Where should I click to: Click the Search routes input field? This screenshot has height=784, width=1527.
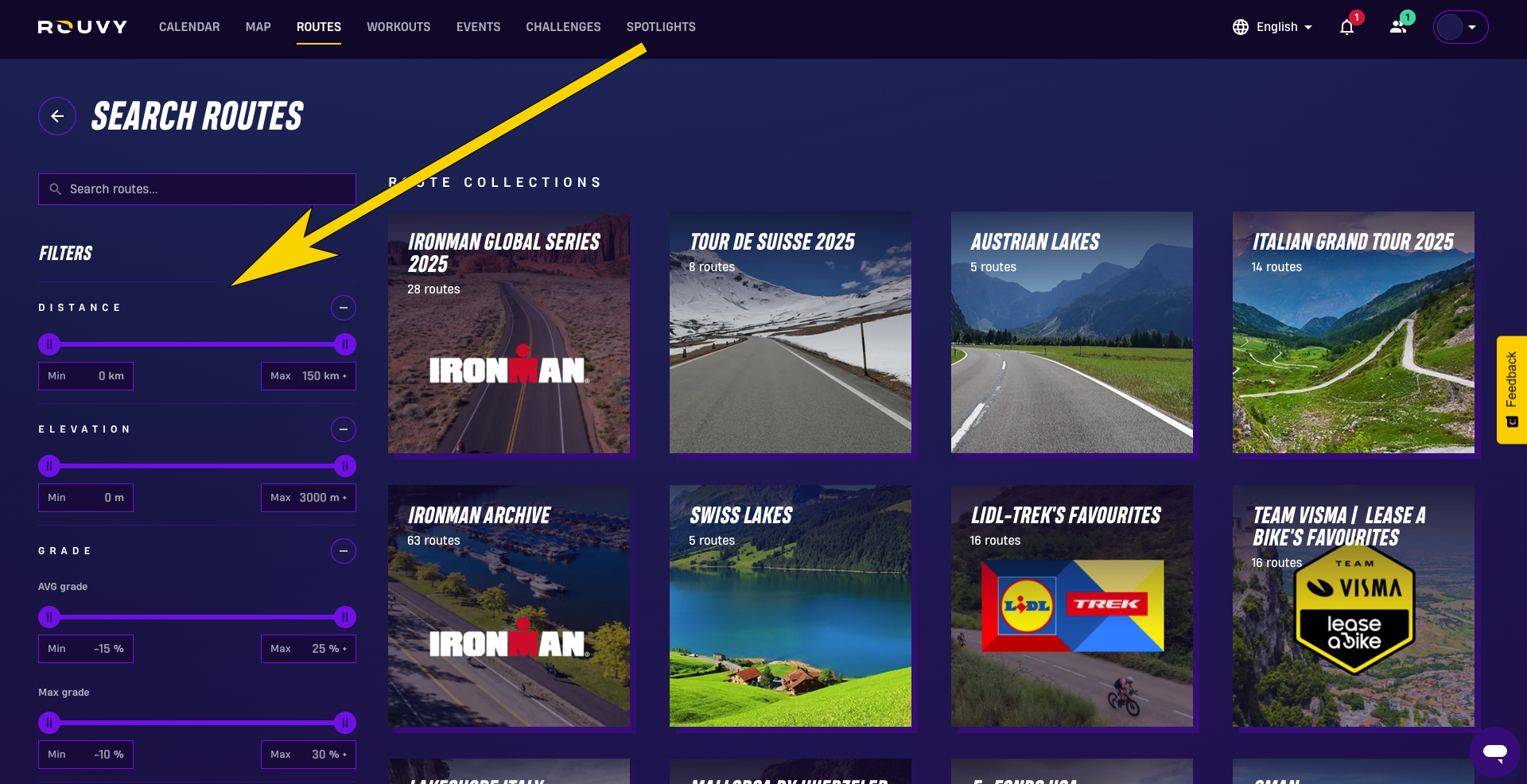click(196, 189)
